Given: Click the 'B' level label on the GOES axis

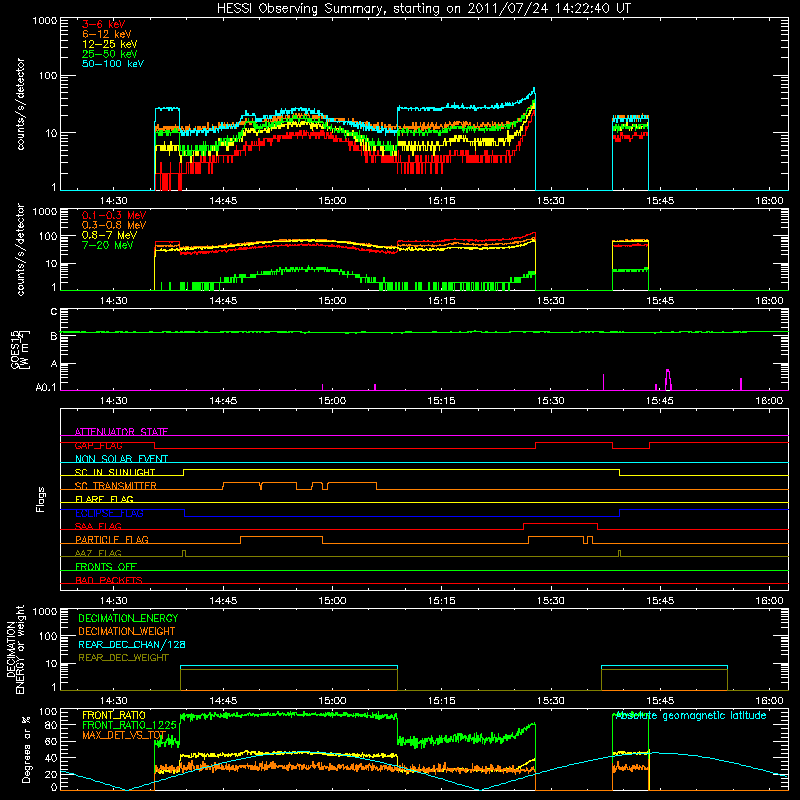Looking at the screenshot, I should (54, 336).
